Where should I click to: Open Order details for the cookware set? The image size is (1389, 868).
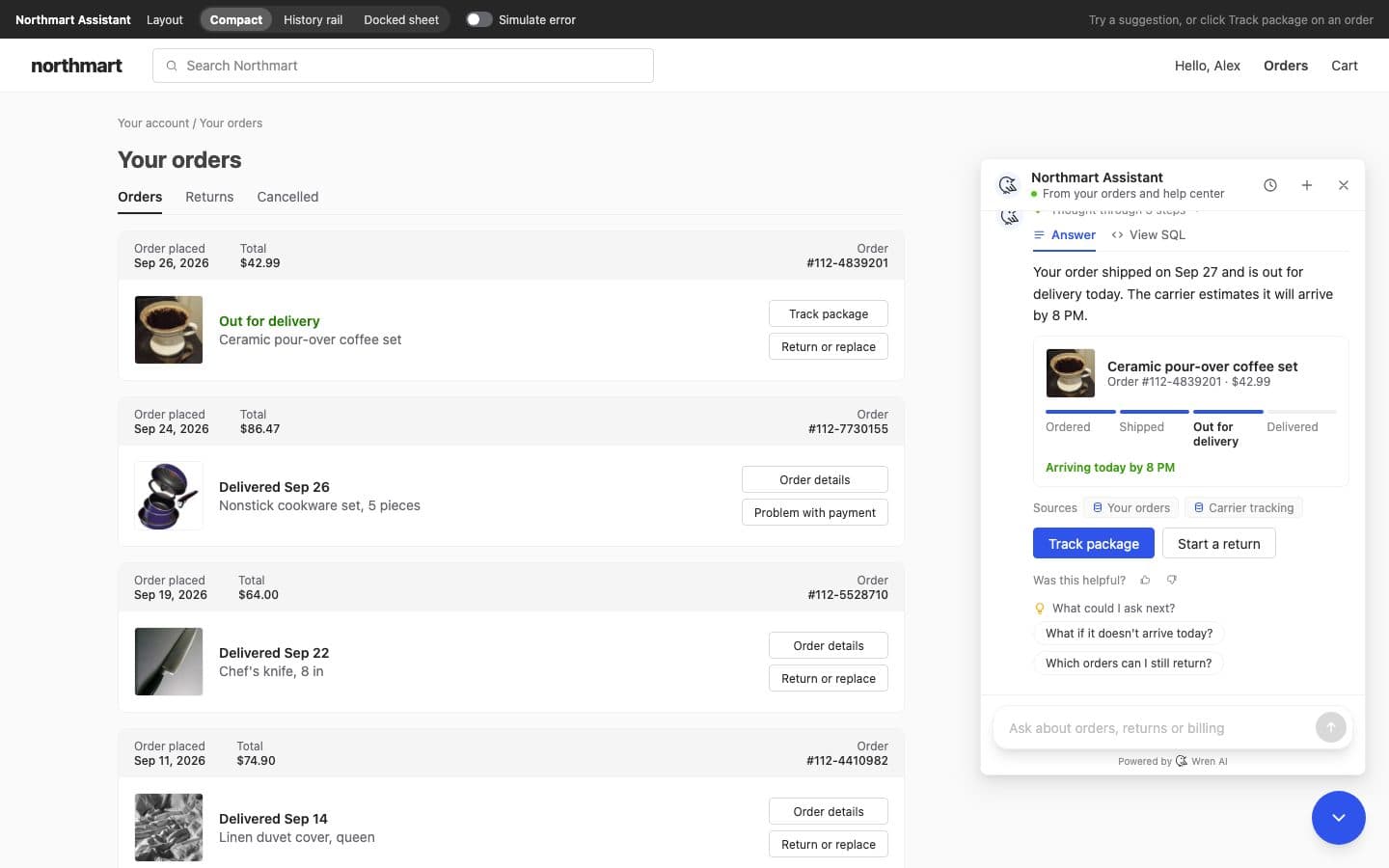(815, 479)
